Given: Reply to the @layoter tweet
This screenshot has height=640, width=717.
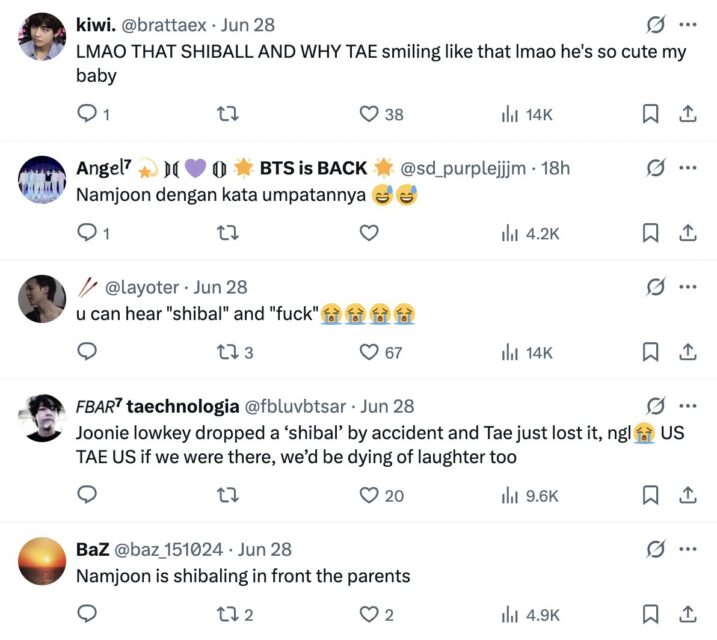Looking at the screenshot, I should [x=87, y=351].
